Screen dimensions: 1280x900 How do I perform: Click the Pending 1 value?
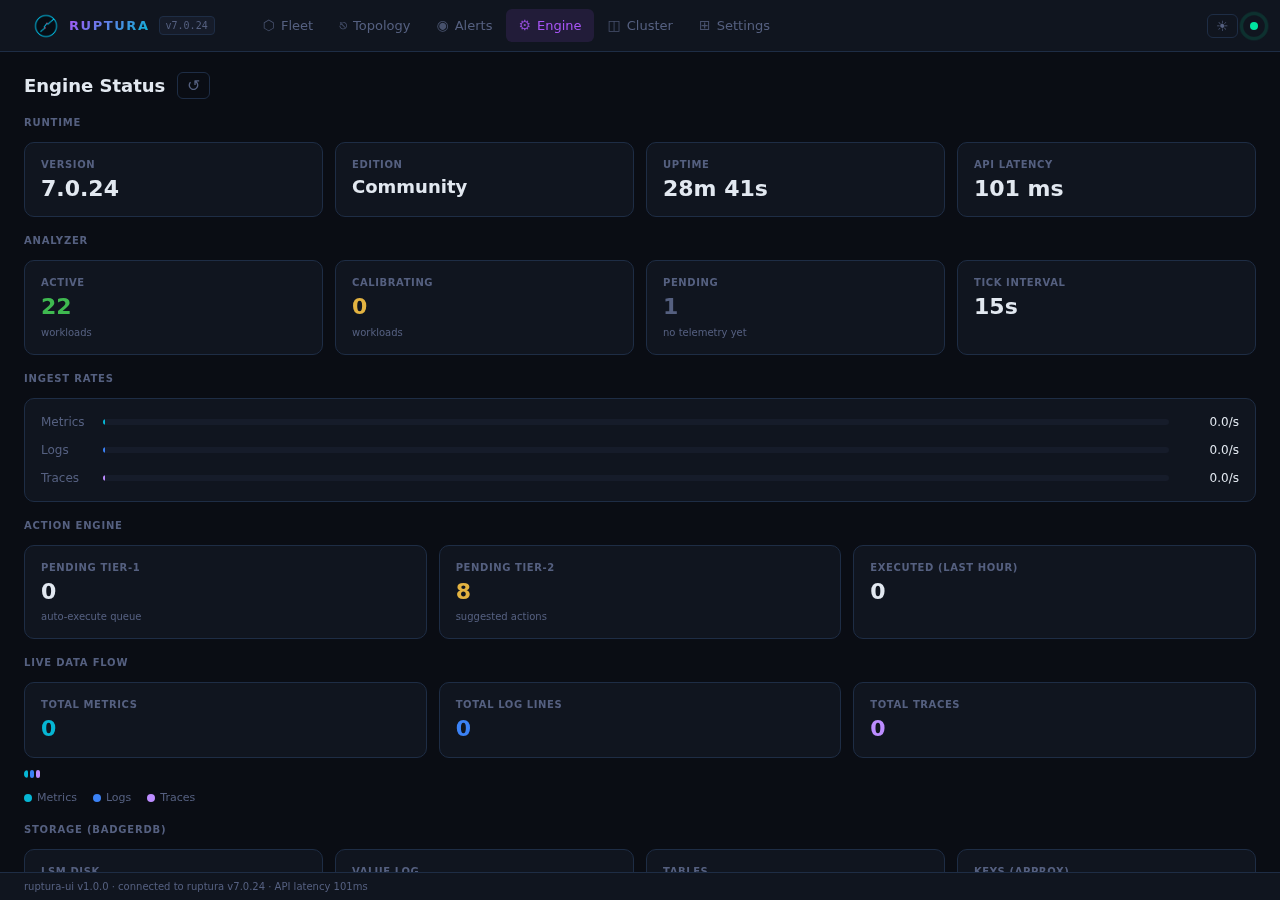670,307
